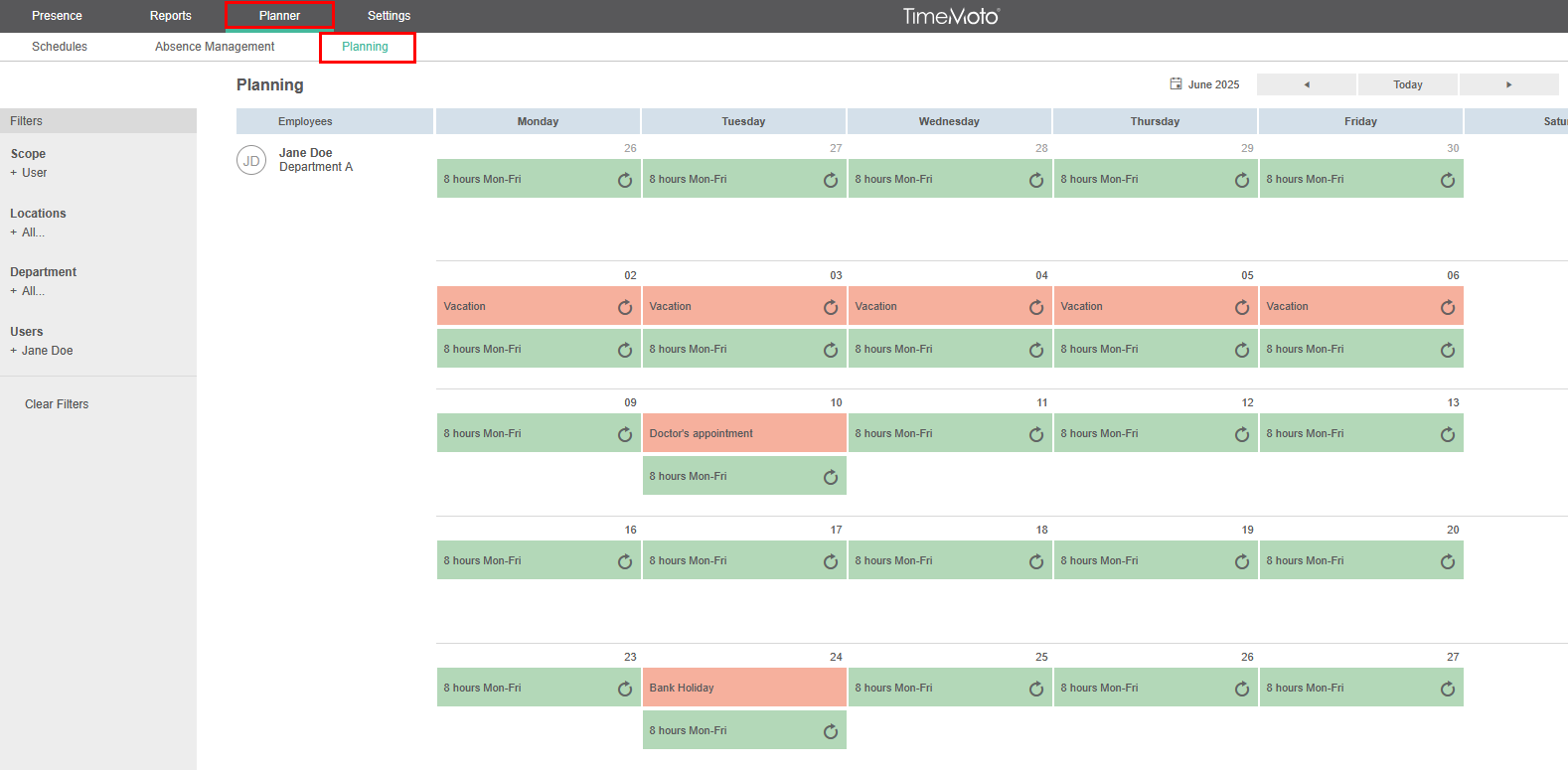
Task: Click recurrence icon on Friday 06 Vacation entry
Action: [x=1448, y=307]
